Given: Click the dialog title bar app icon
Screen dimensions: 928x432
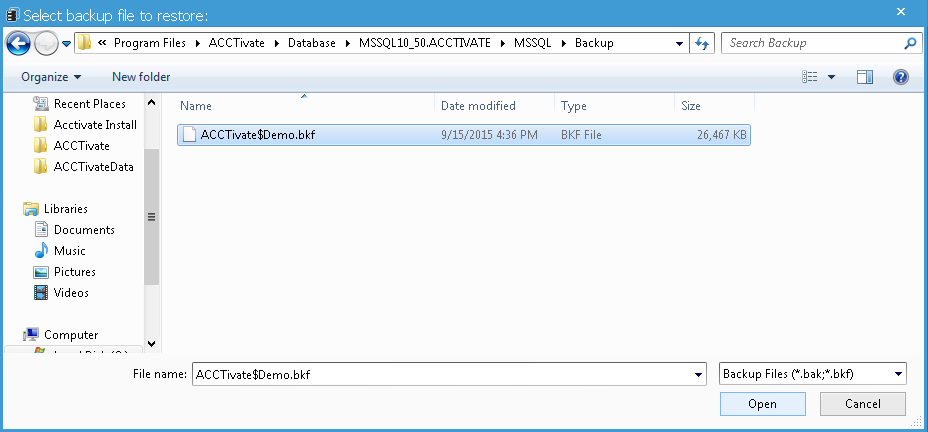Looking at the screenshot, I should (12, 14).
